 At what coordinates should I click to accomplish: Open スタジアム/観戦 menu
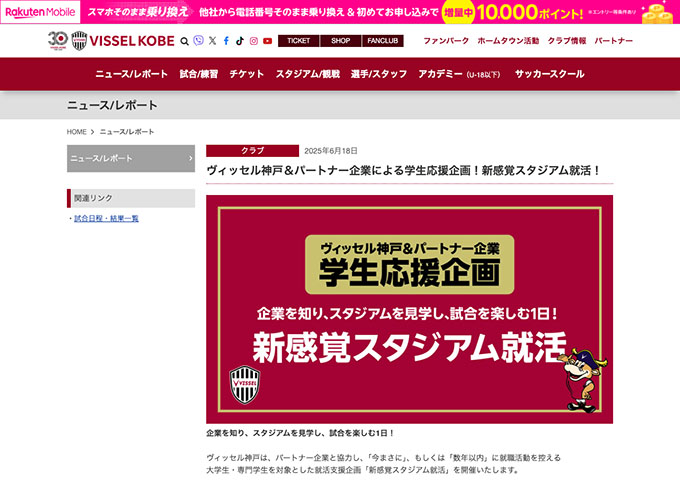[x=307, y=74]
